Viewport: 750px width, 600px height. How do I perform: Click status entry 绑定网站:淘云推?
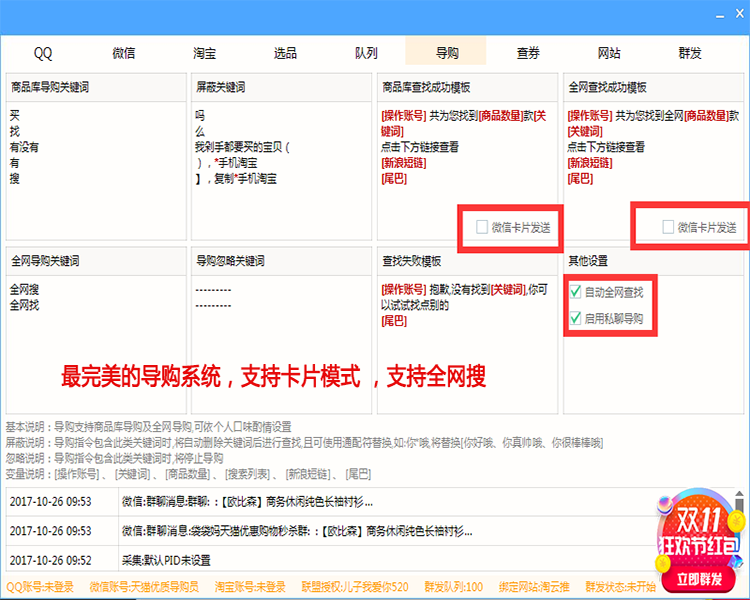(534, 587)
